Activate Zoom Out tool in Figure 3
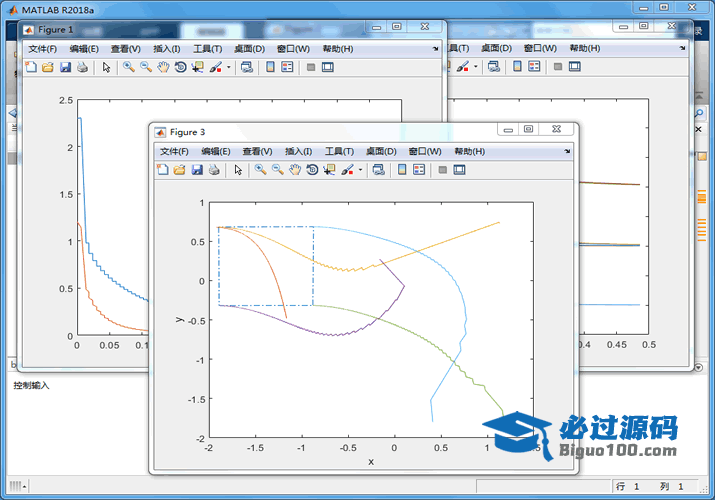This screenshot has height=500, width=715. tap(278, 170)
